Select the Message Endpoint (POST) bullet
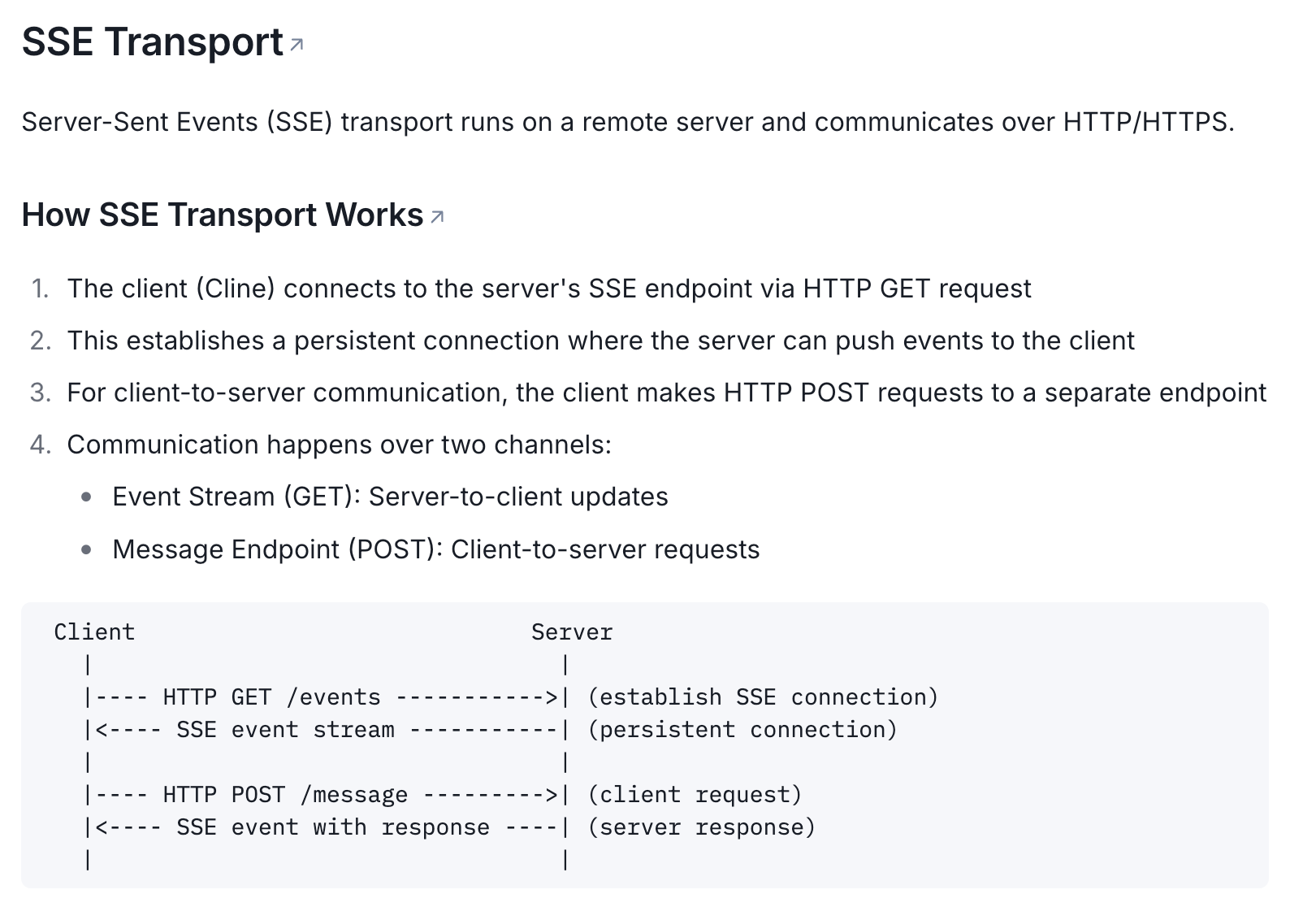This screenshot has height=907, width=1316. tap(435, 549)
